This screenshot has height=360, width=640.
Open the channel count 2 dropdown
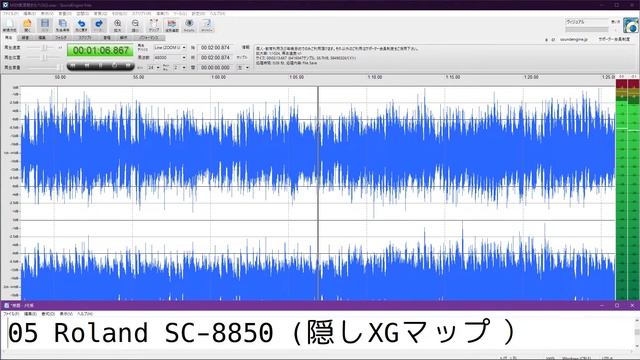[x=179, y=67]
